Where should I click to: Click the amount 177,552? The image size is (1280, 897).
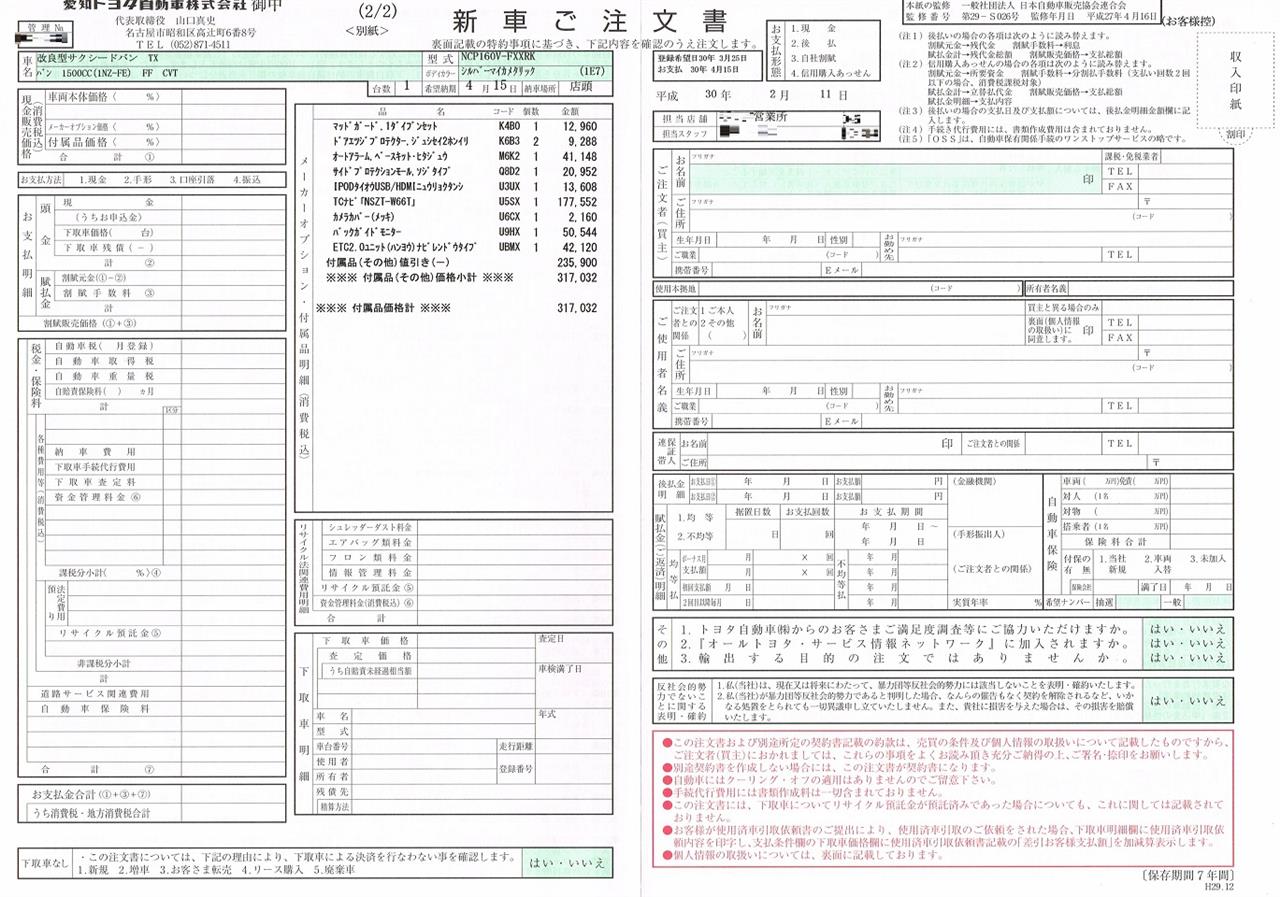pyautogui.click(x=576, y=202)
